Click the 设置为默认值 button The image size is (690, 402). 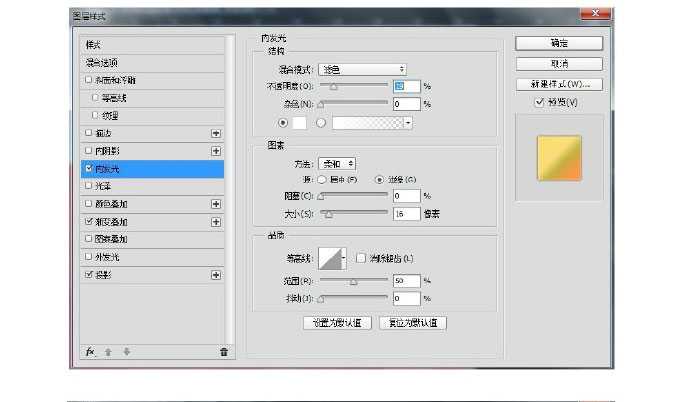(x=337, y=323)
